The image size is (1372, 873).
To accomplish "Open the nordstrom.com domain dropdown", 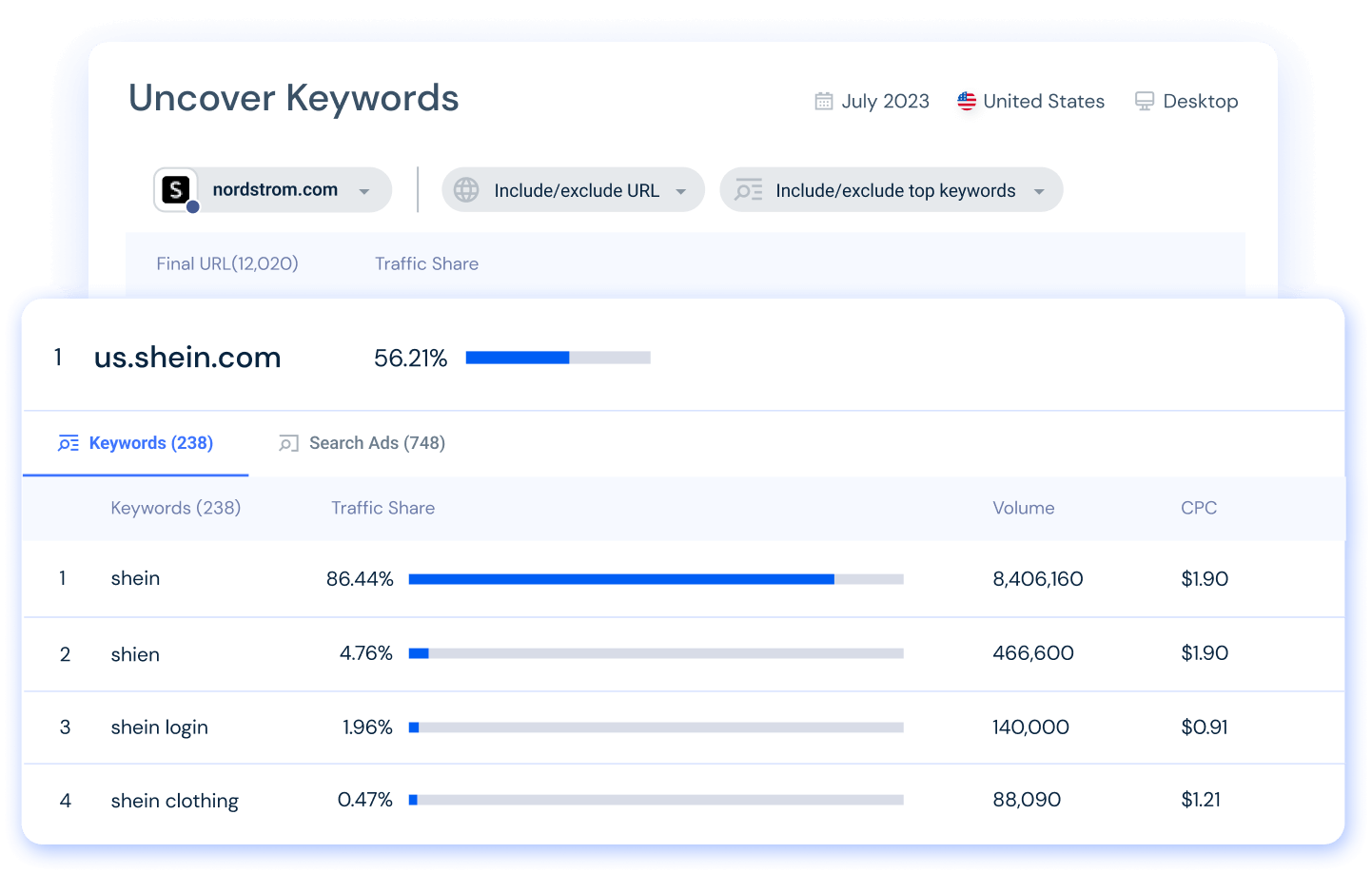I will (x=364, y=191).
